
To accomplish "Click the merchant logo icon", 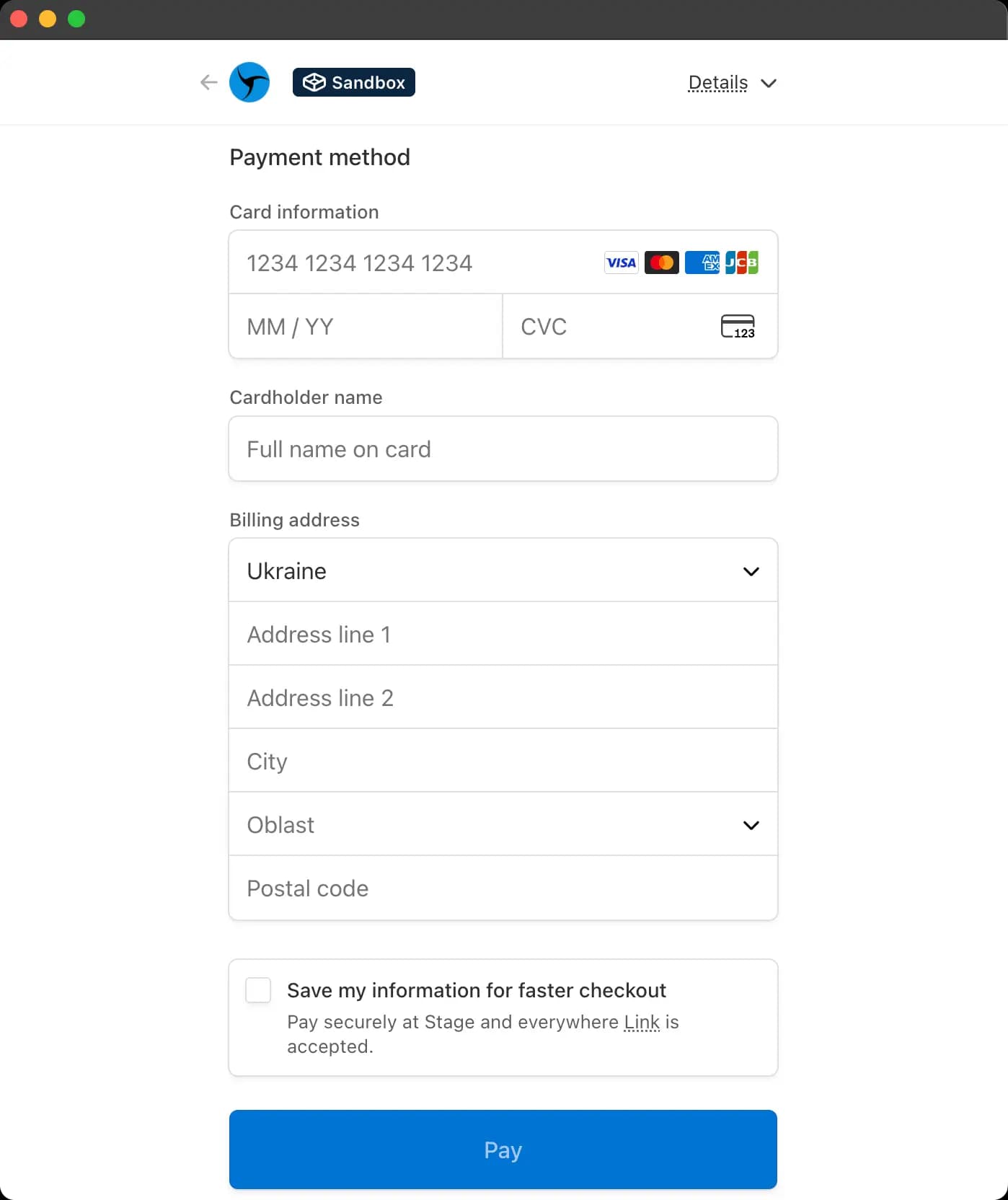I will pyautogui.click(x=249, y=82).
